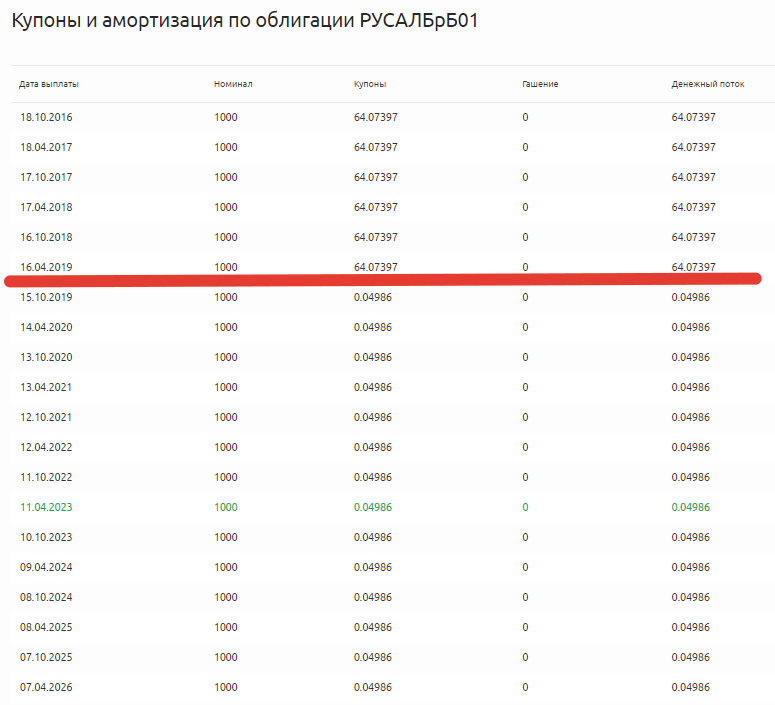Click the page title mentioning РУСАЛБрБ01
The width and height of the screenshot is (775, 705).
pos(244,21)
